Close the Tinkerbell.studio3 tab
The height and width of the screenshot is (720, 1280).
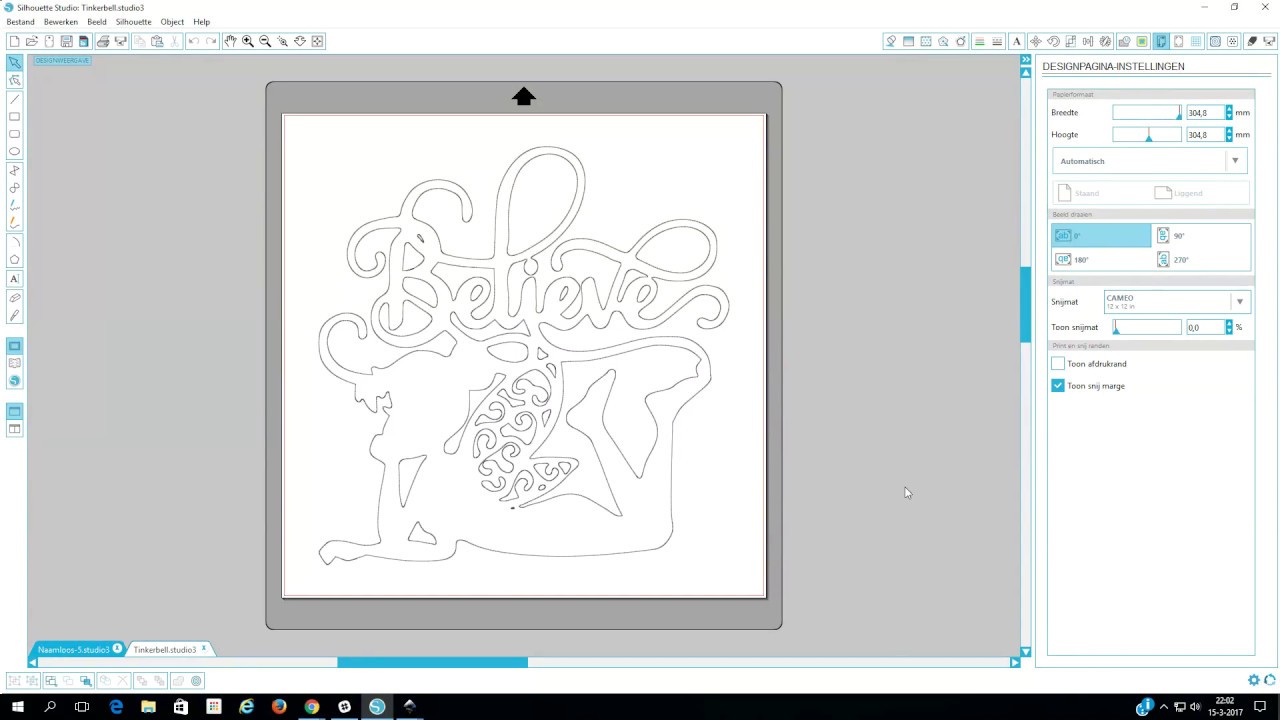tap(204, 649)
